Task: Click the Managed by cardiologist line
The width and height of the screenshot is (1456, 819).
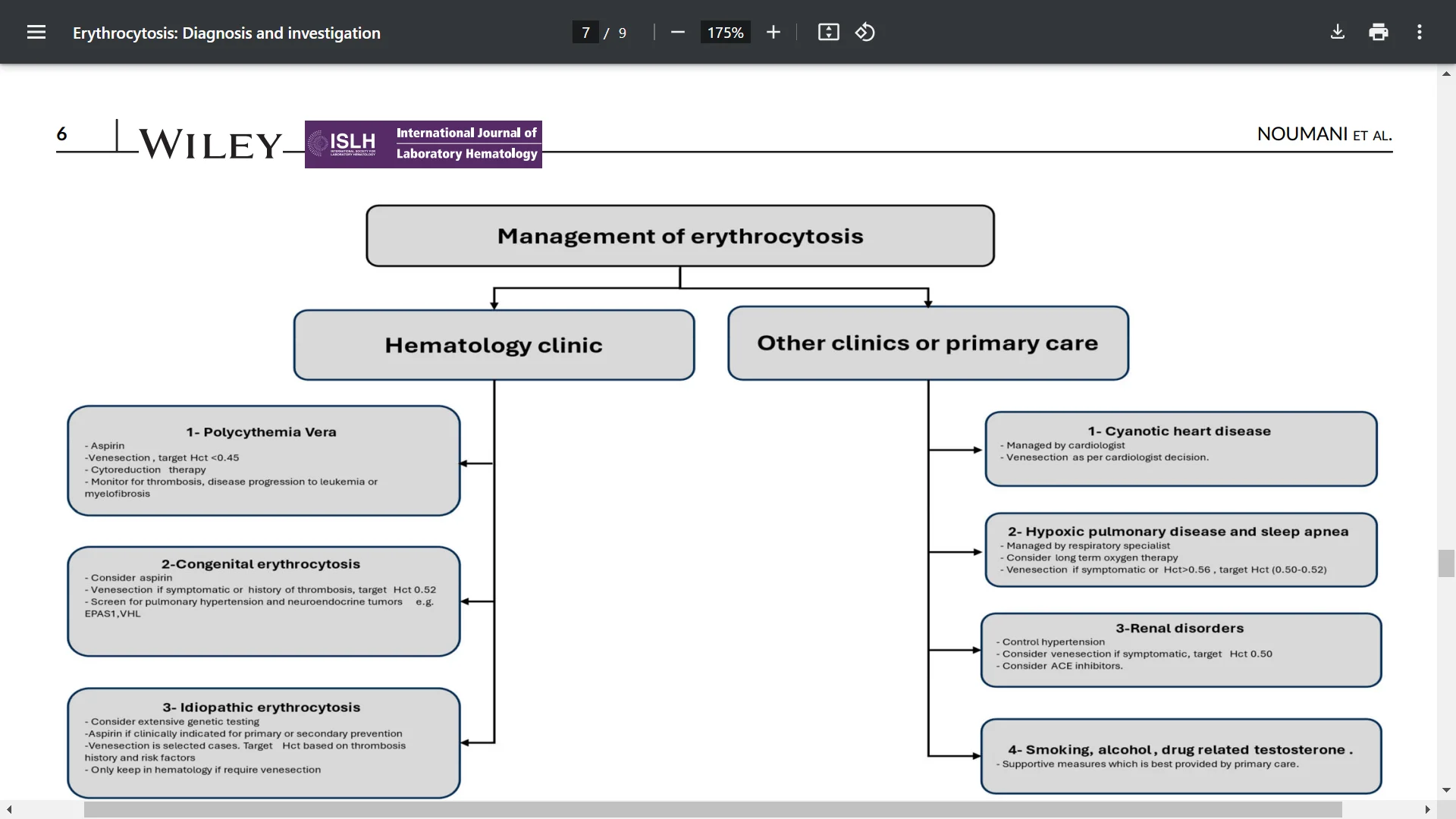Action: coord(1062,446)
